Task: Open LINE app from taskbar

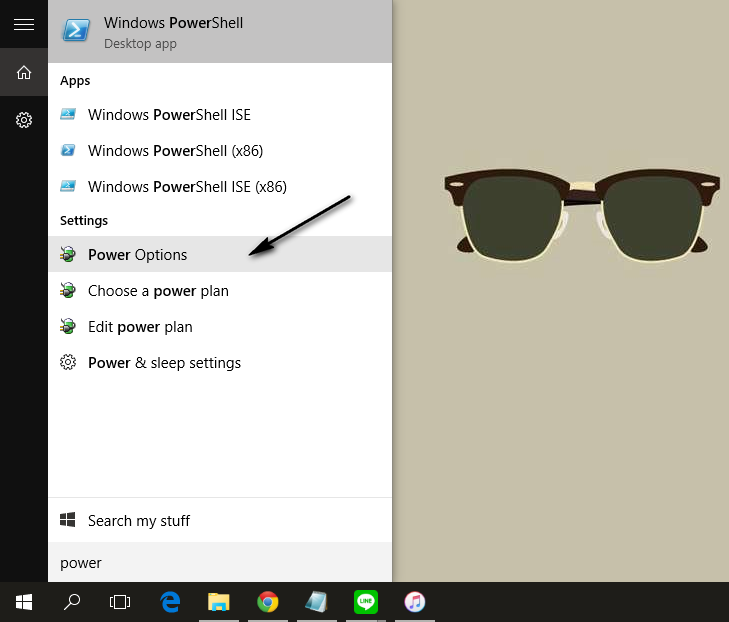Action: (x=366, y=602)
